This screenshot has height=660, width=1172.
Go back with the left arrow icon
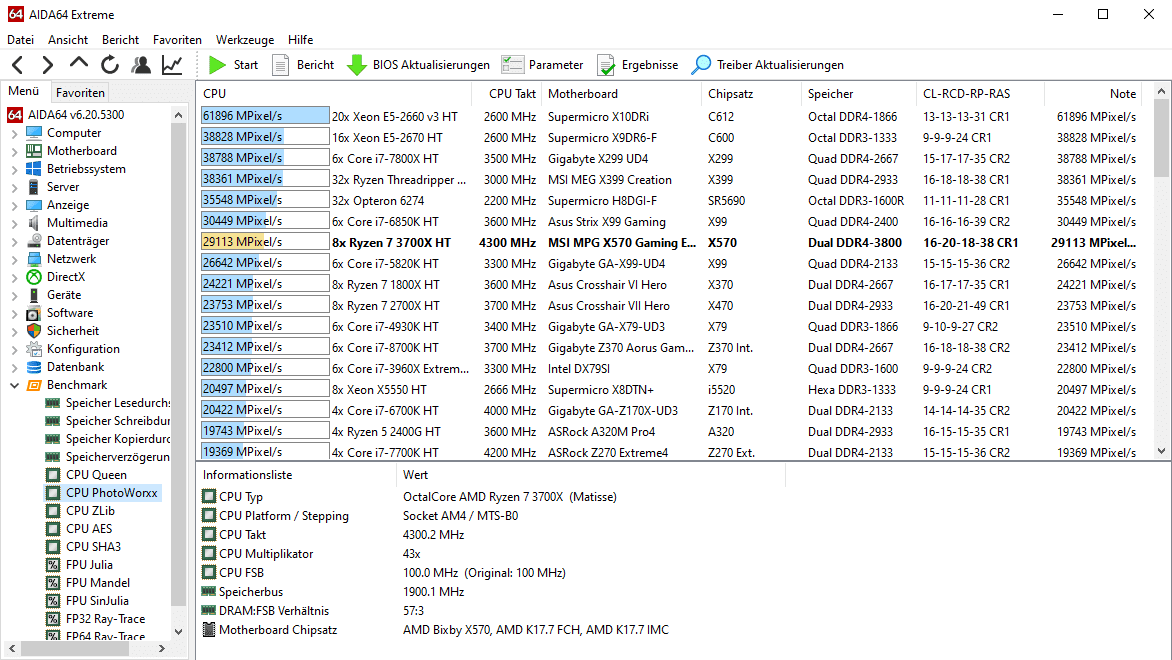pyautogui.click(x=18, y=65)
